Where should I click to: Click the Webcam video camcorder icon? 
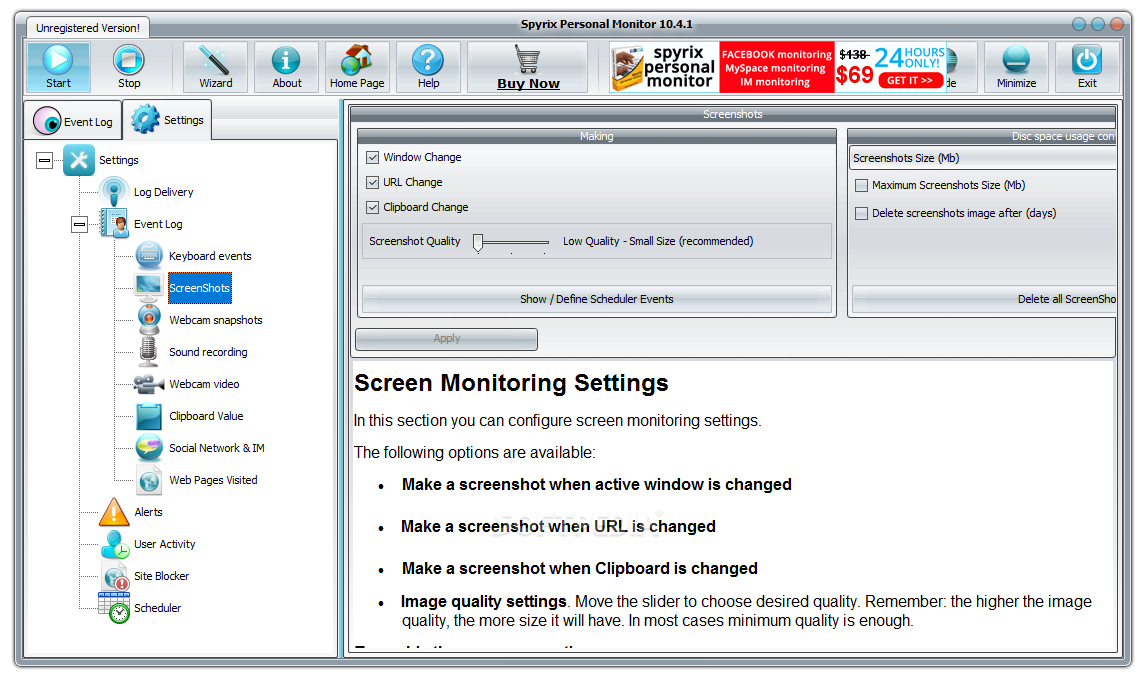[x=148, y=384]
